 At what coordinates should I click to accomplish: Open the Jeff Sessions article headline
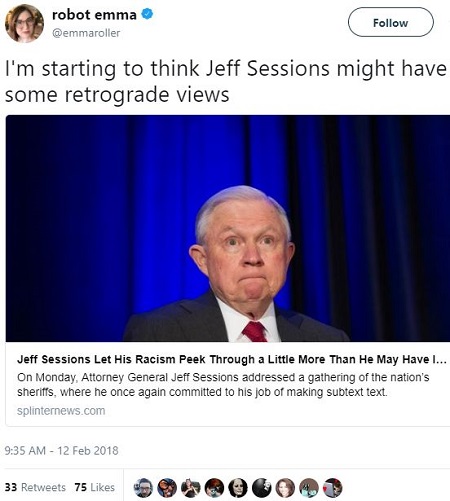(x=232, y=359)
